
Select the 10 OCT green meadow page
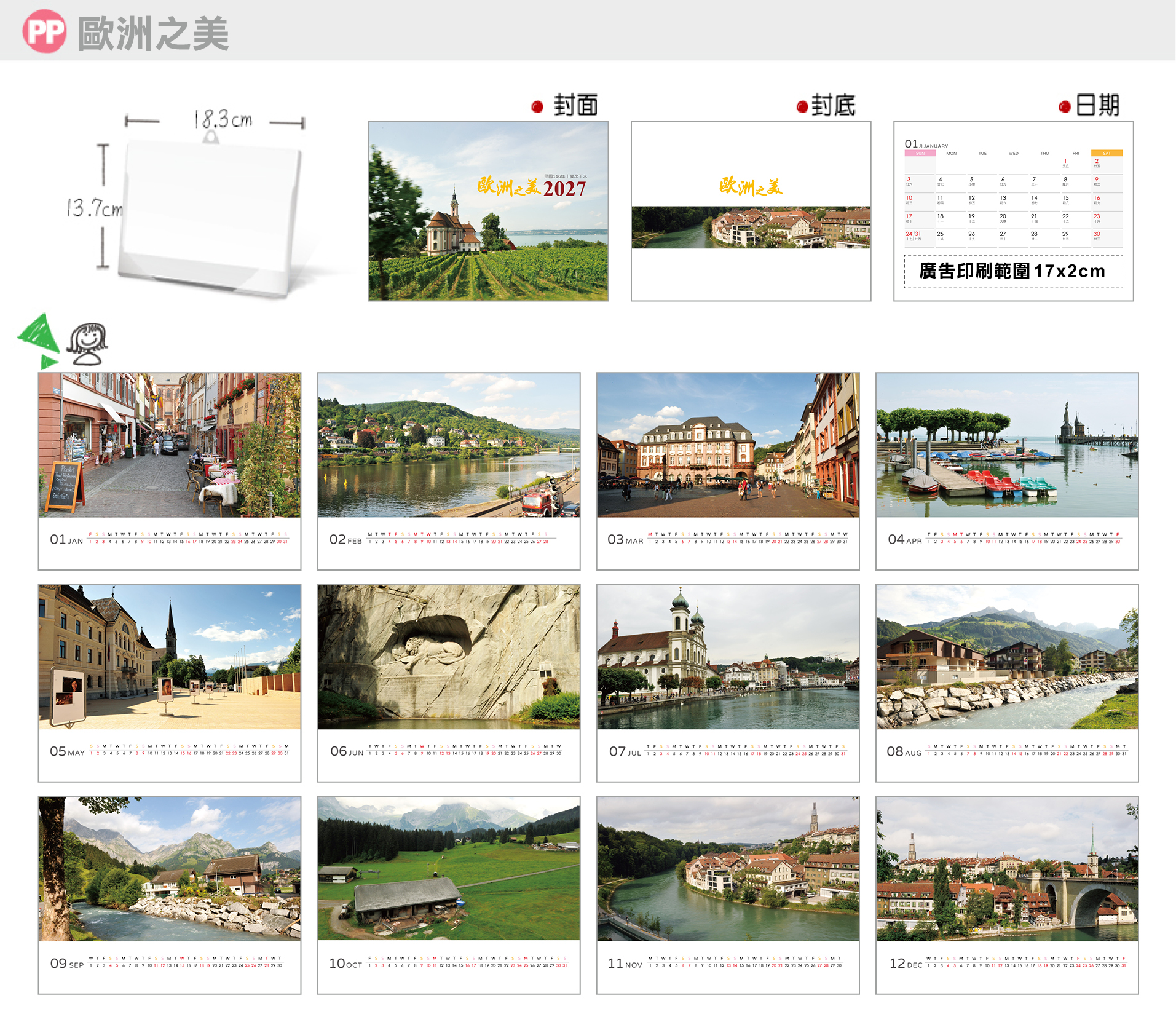pos(449,895)
